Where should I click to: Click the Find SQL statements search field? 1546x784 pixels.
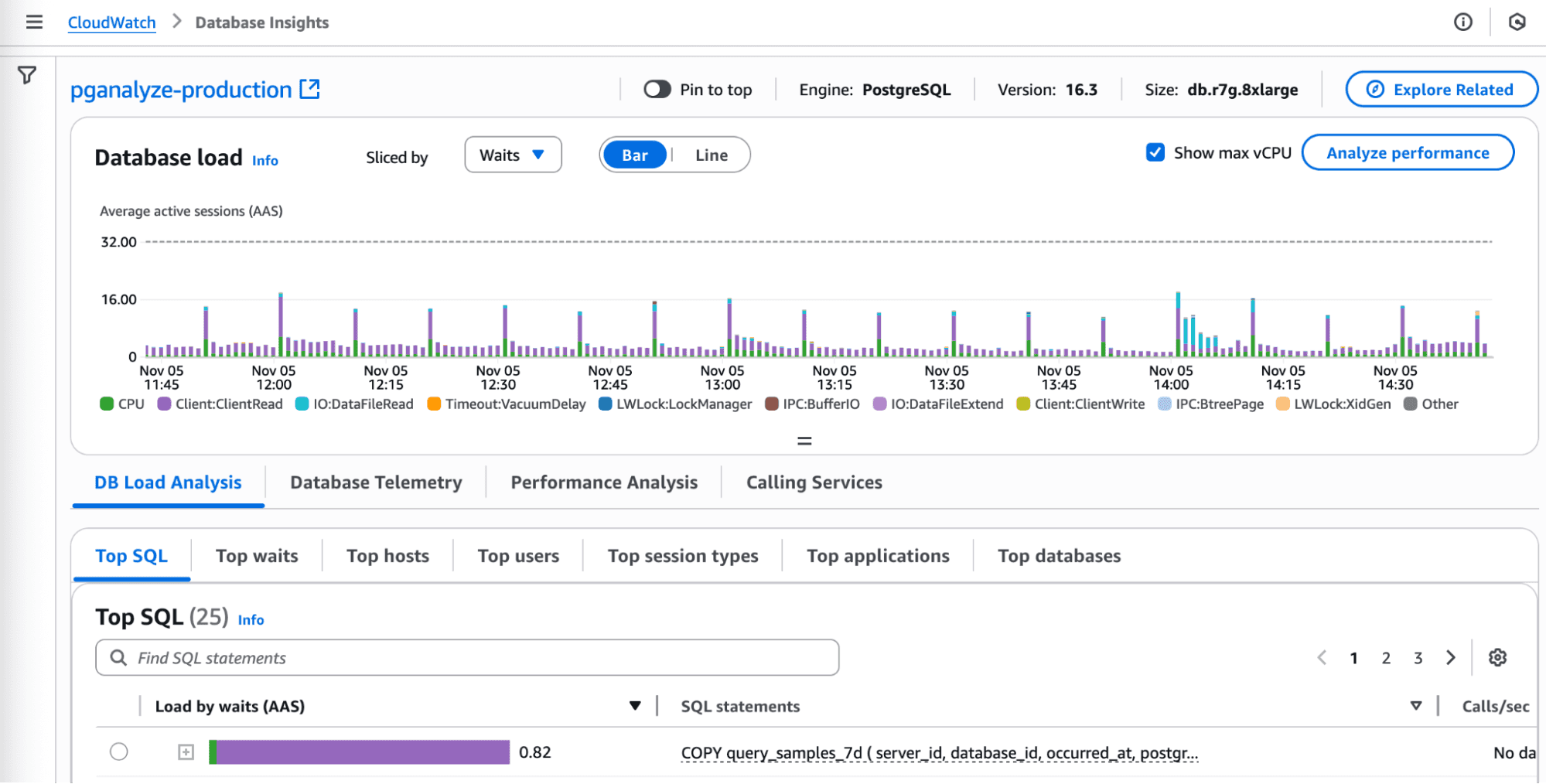(467, 658)
